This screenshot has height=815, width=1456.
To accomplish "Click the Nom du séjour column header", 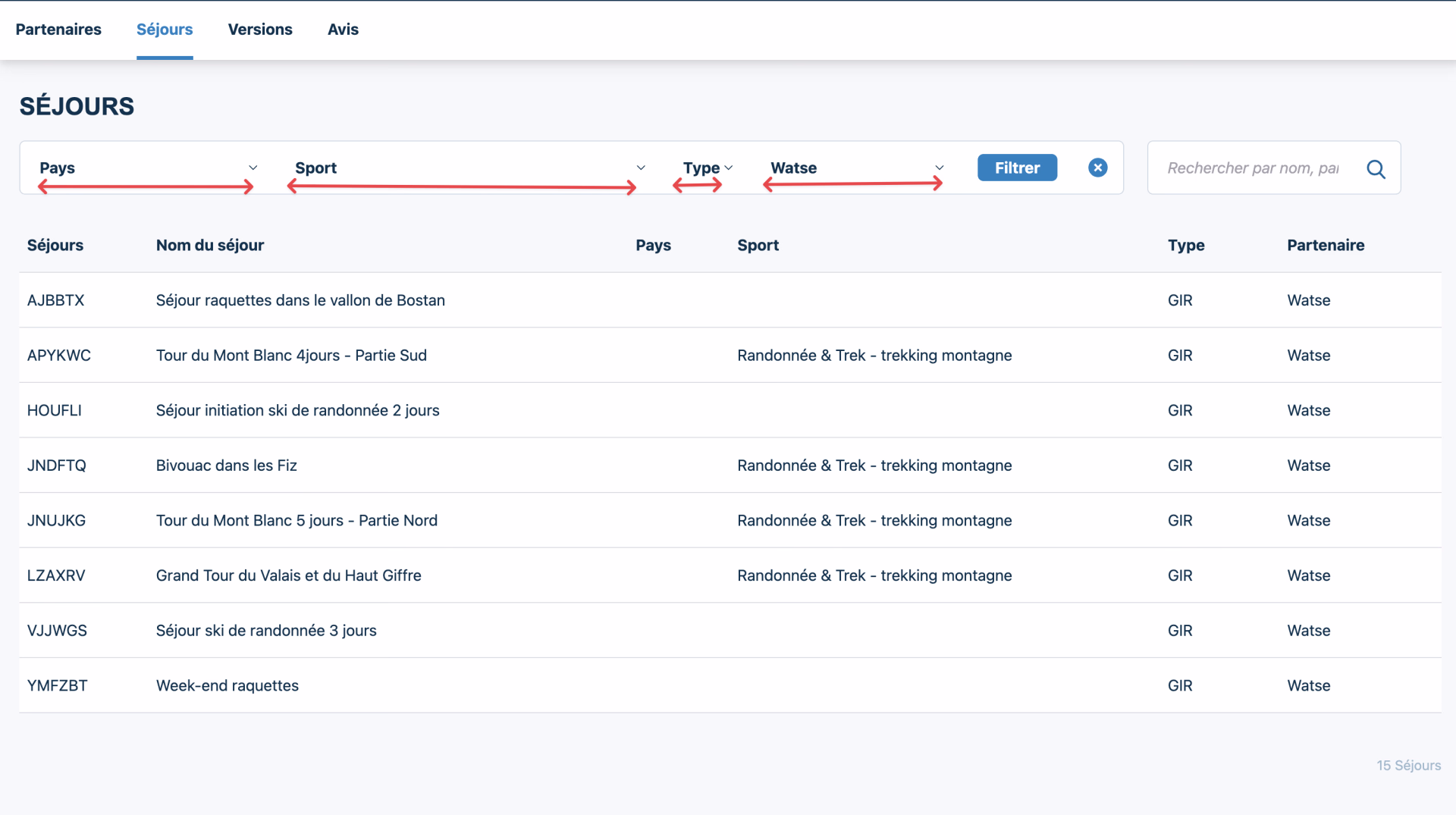I will click(x=210, y=246).
